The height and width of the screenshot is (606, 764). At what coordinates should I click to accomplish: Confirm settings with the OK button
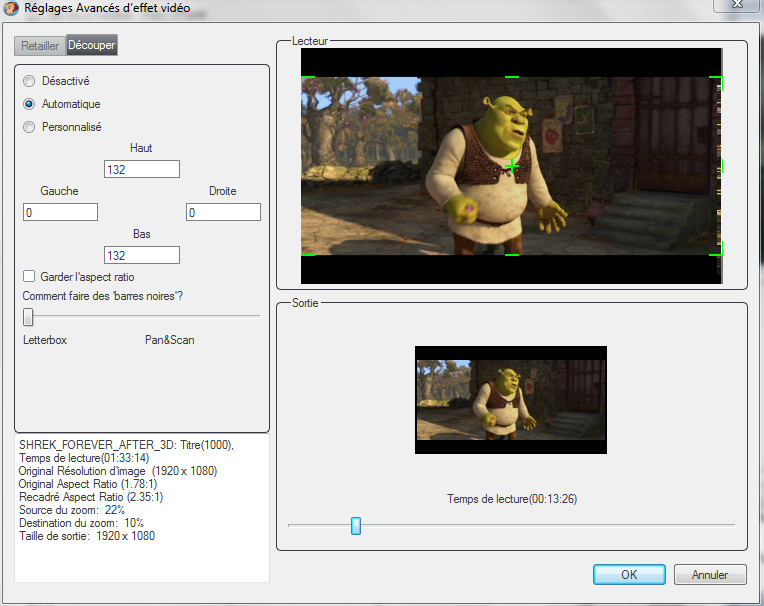[628, 575]
